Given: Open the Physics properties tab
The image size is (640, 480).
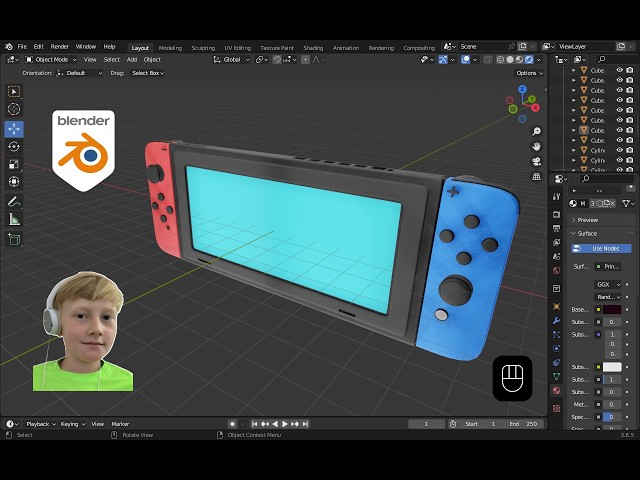Looking at the screenshot, I should (x=556, y=349).
